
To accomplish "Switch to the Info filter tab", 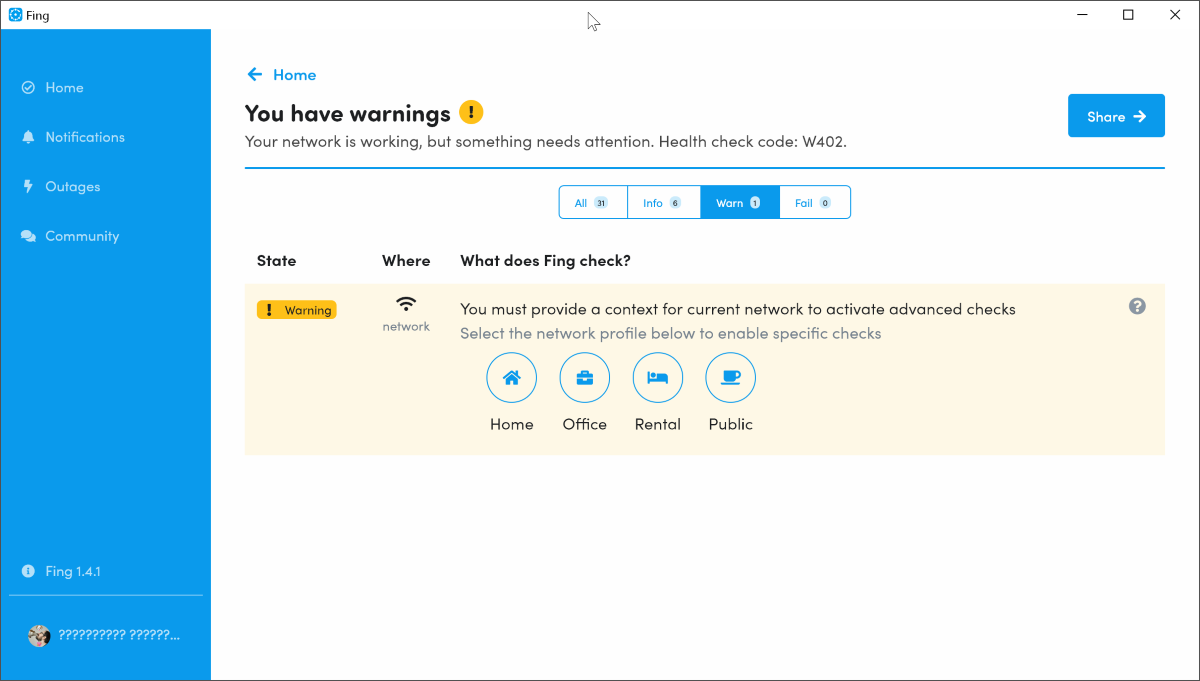I will [x=663, y=202].
